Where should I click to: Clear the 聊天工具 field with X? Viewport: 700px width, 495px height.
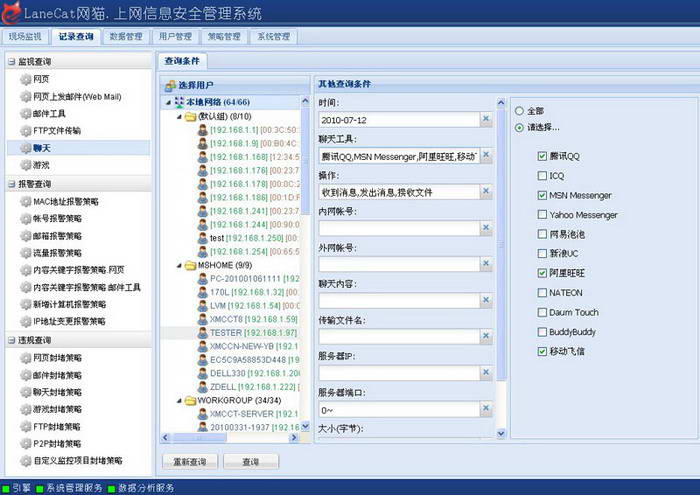(486, 155)
